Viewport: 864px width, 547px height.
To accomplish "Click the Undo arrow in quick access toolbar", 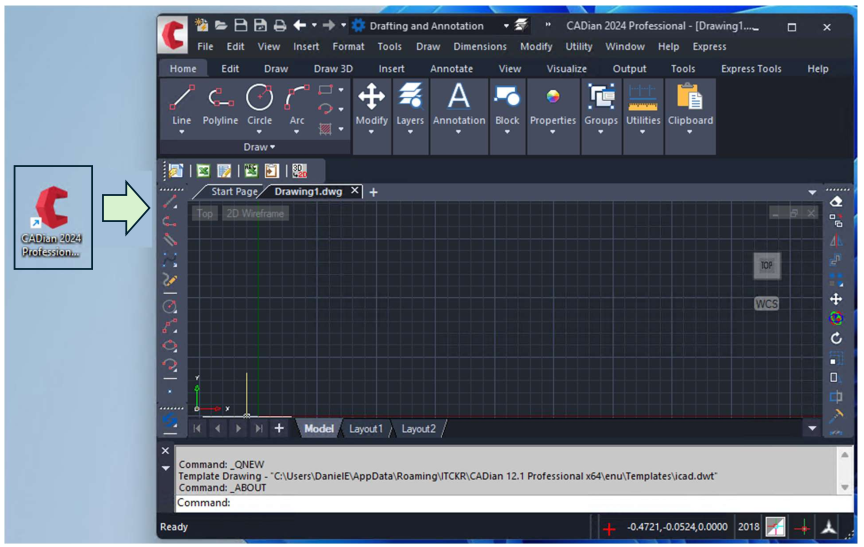I will tap(299, 25).
